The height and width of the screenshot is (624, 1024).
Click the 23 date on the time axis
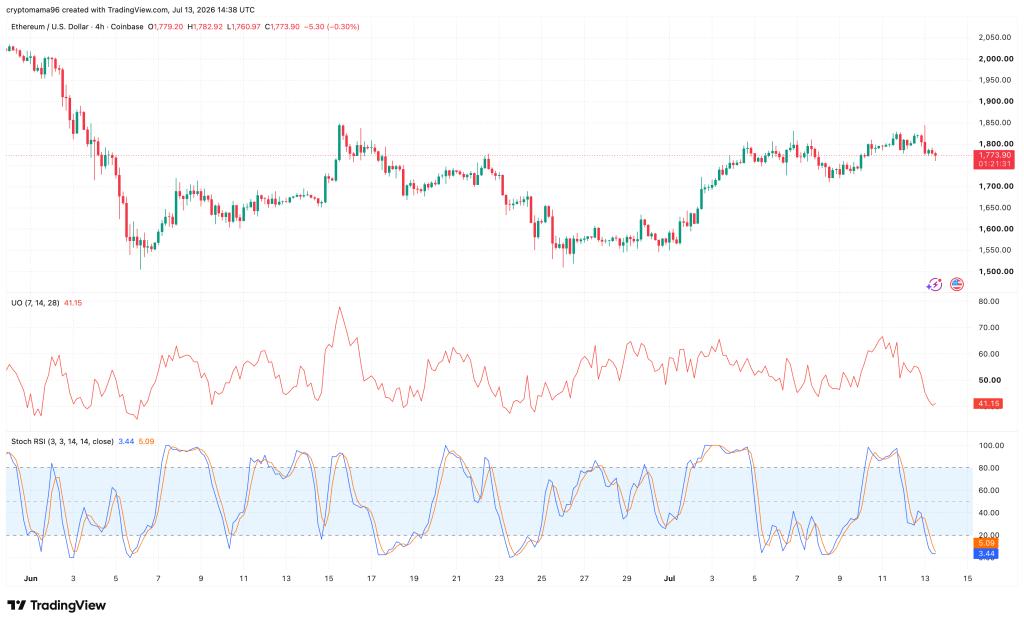pyautogui.click(x=499, y=578)
